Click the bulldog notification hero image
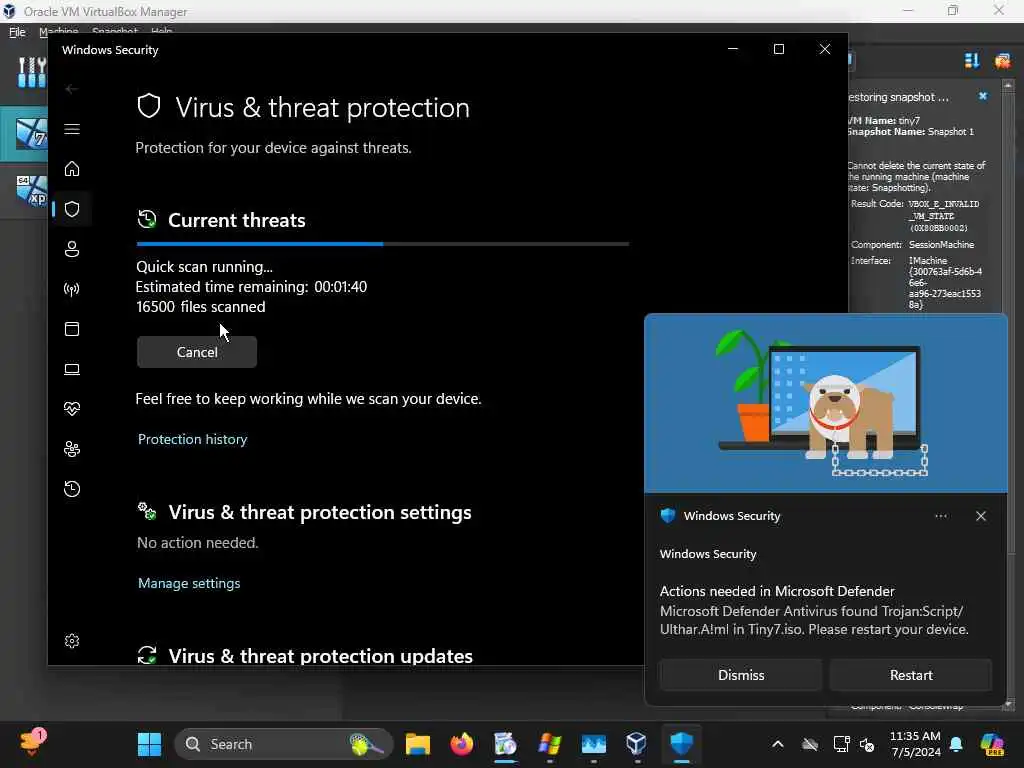1024x768 pixels. 825,404
